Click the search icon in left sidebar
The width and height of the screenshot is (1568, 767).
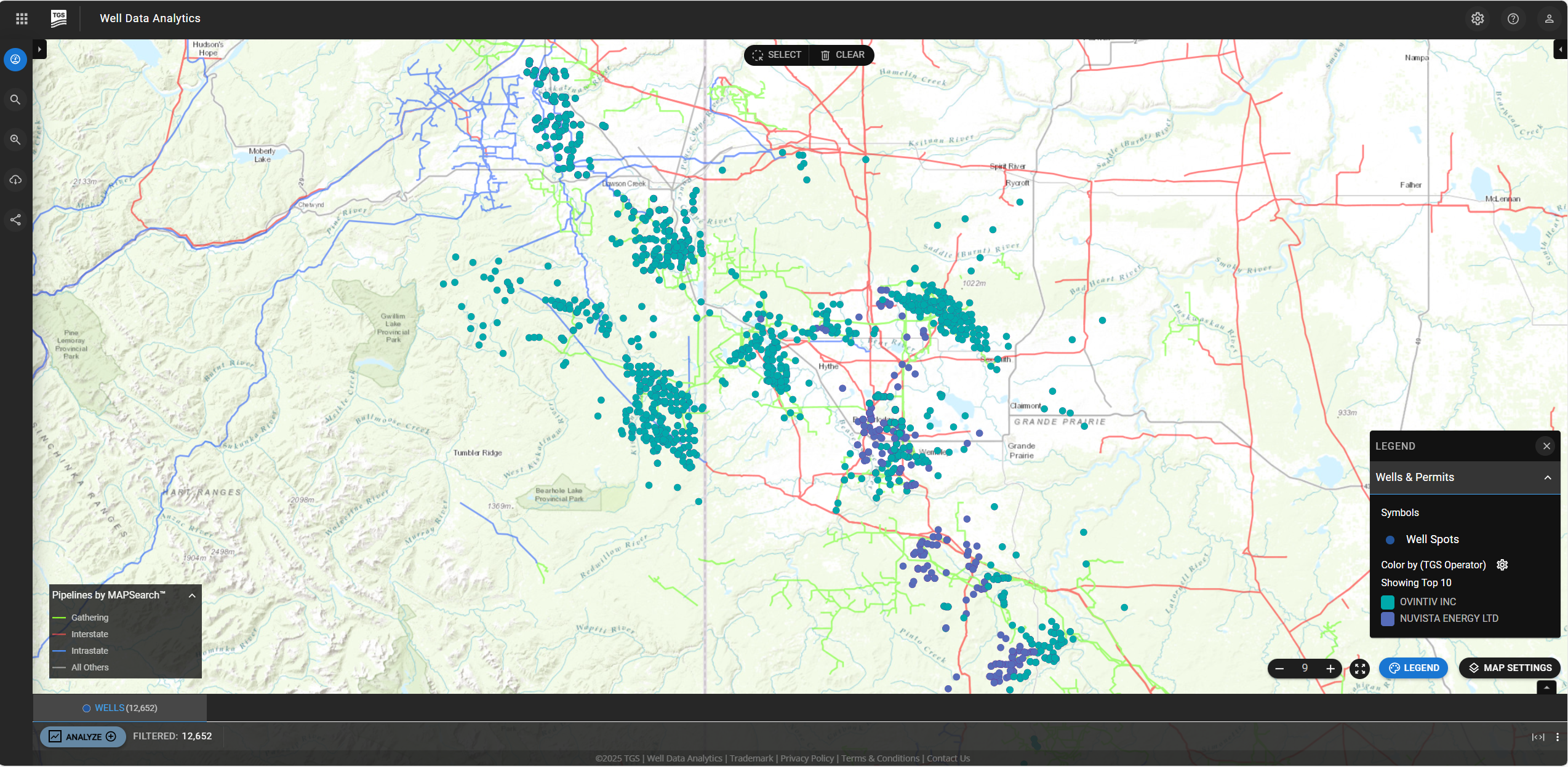[x=15, y=100]
